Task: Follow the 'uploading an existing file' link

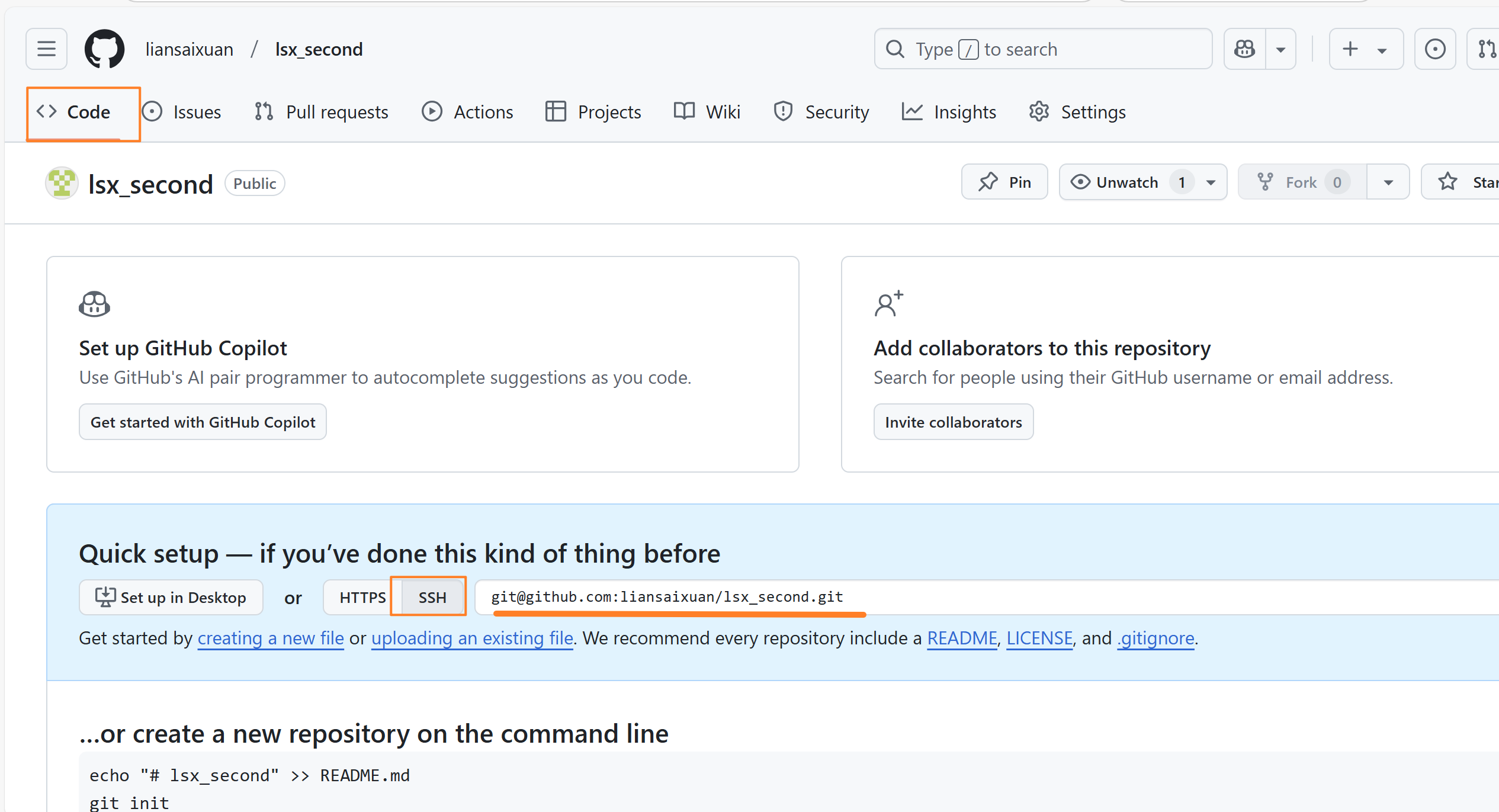Action: [472, 638]
